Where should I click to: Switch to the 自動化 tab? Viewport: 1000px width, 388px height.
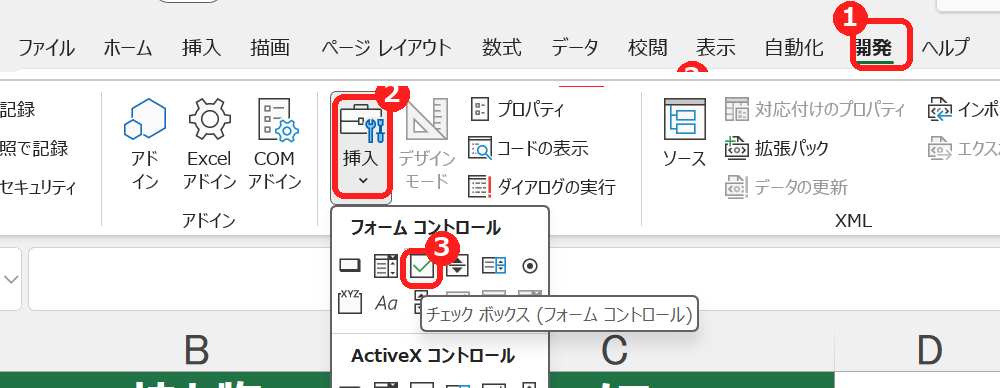tap(794, 48)
